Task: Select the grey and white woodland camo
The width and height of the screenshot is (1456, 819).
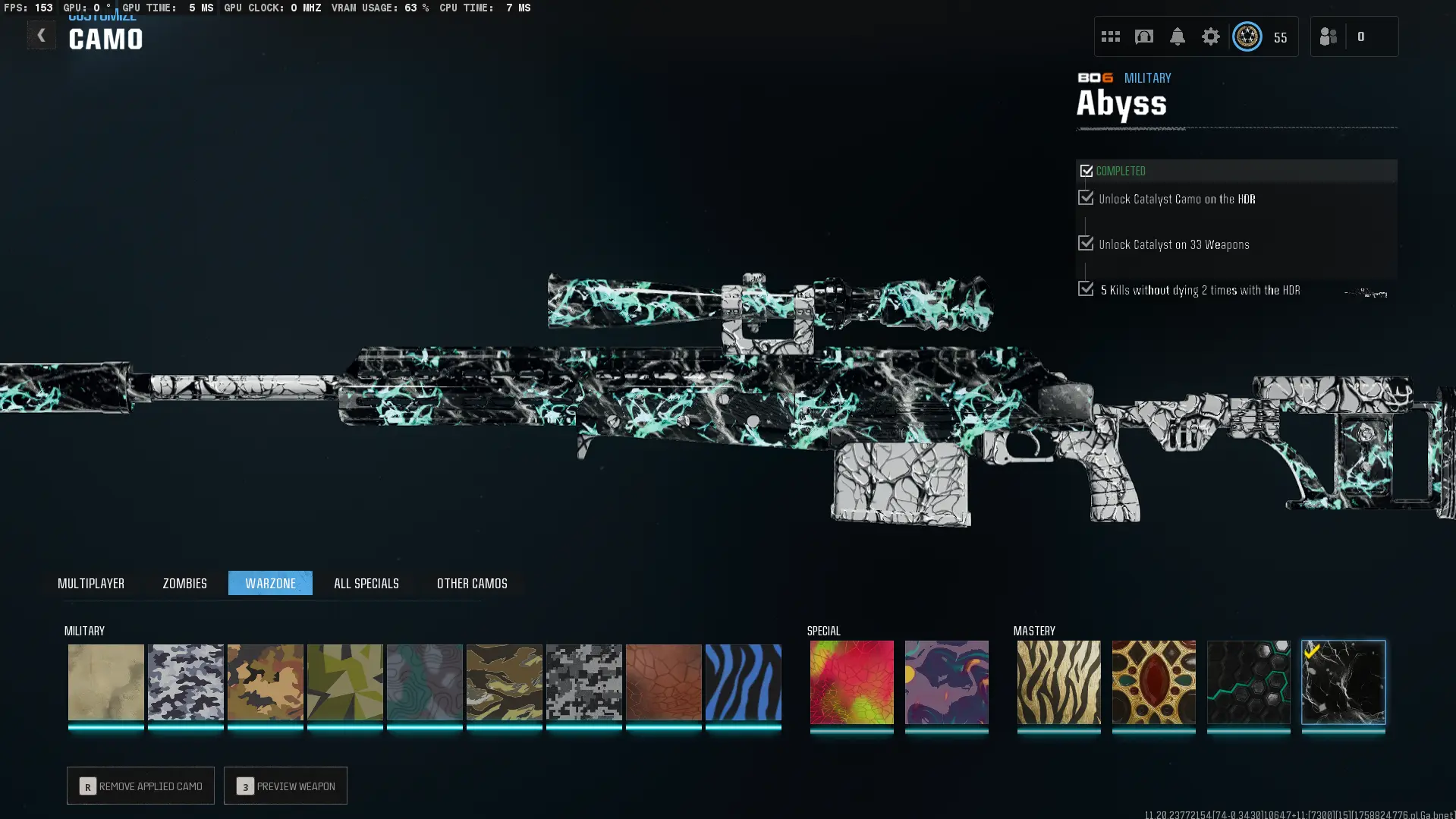Action: click(186, 682)
